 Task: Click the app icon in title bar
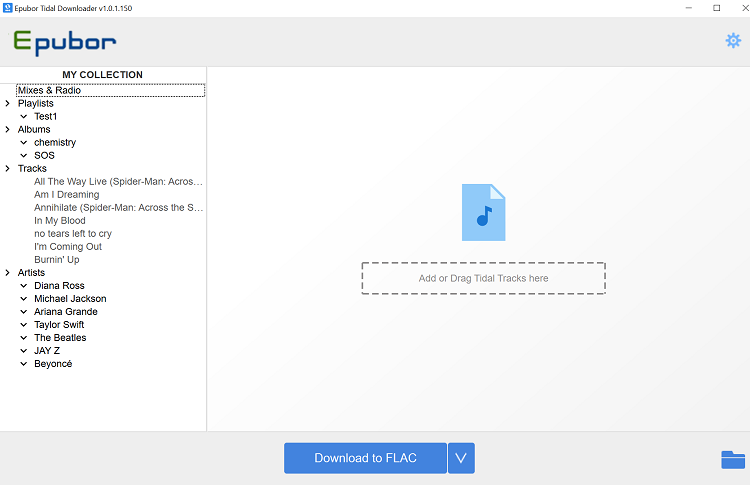tap(7, 8)
